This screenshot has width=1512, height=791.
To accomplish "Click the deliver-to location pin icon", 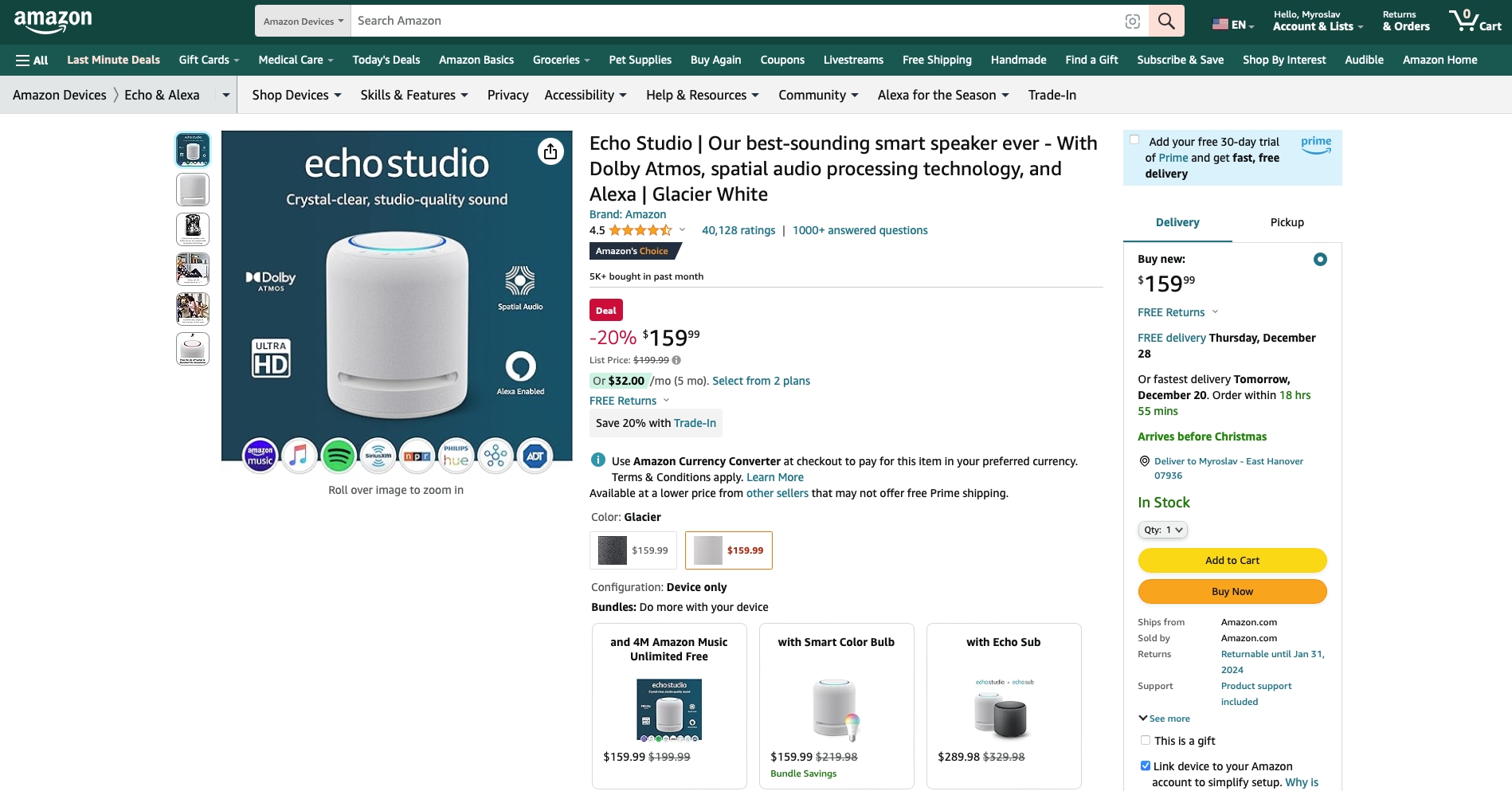I will pos(1145,461).
